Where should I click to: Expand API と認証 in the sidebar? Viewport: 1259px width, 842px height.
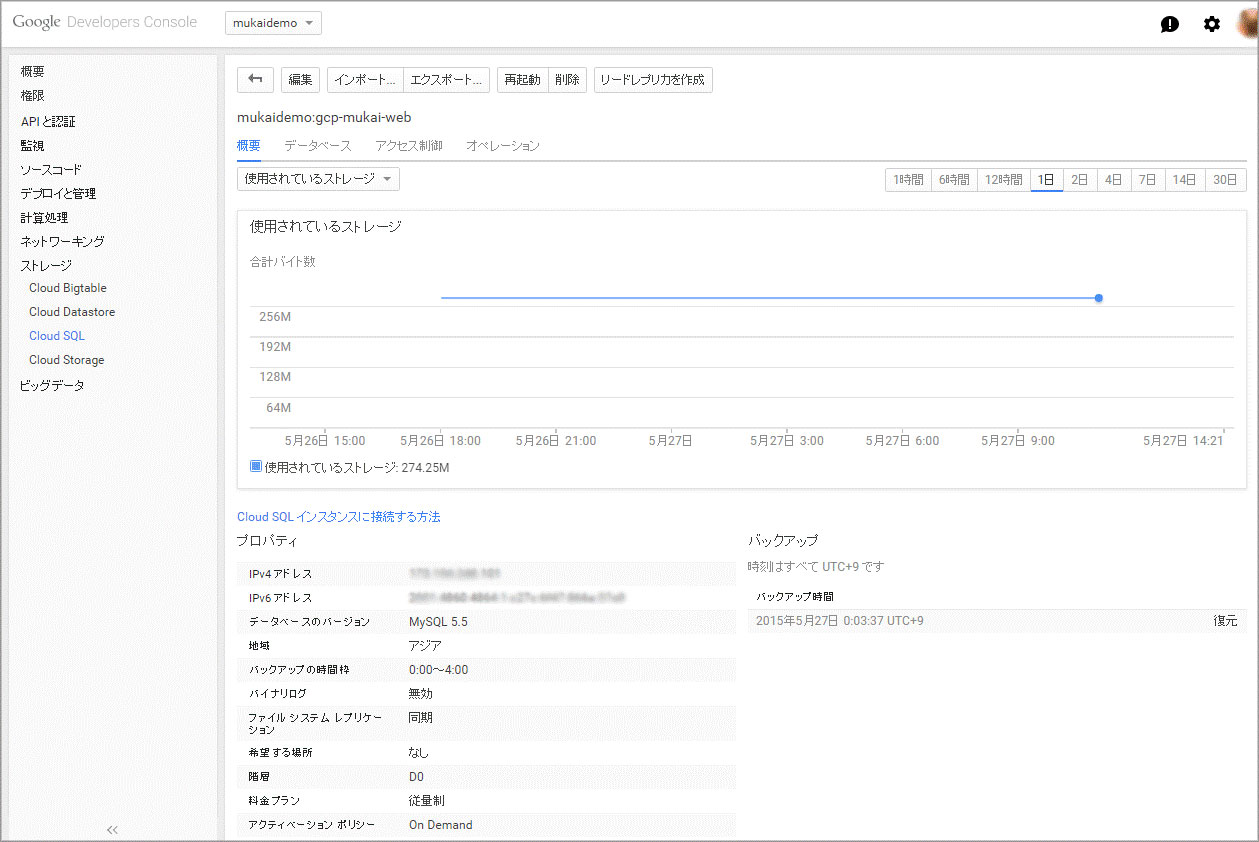[x=48, y=122]
